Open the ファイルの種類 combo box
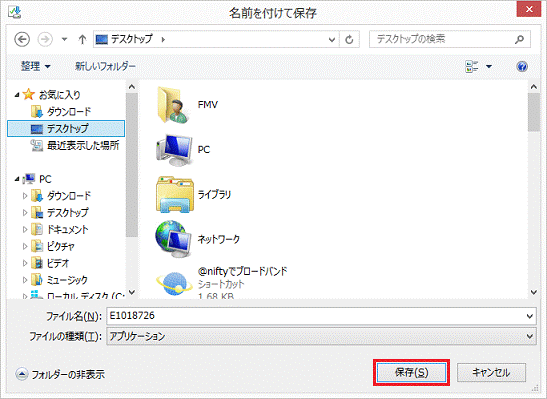The width and height of the screenshot is (547, 399). click(321, 336)
